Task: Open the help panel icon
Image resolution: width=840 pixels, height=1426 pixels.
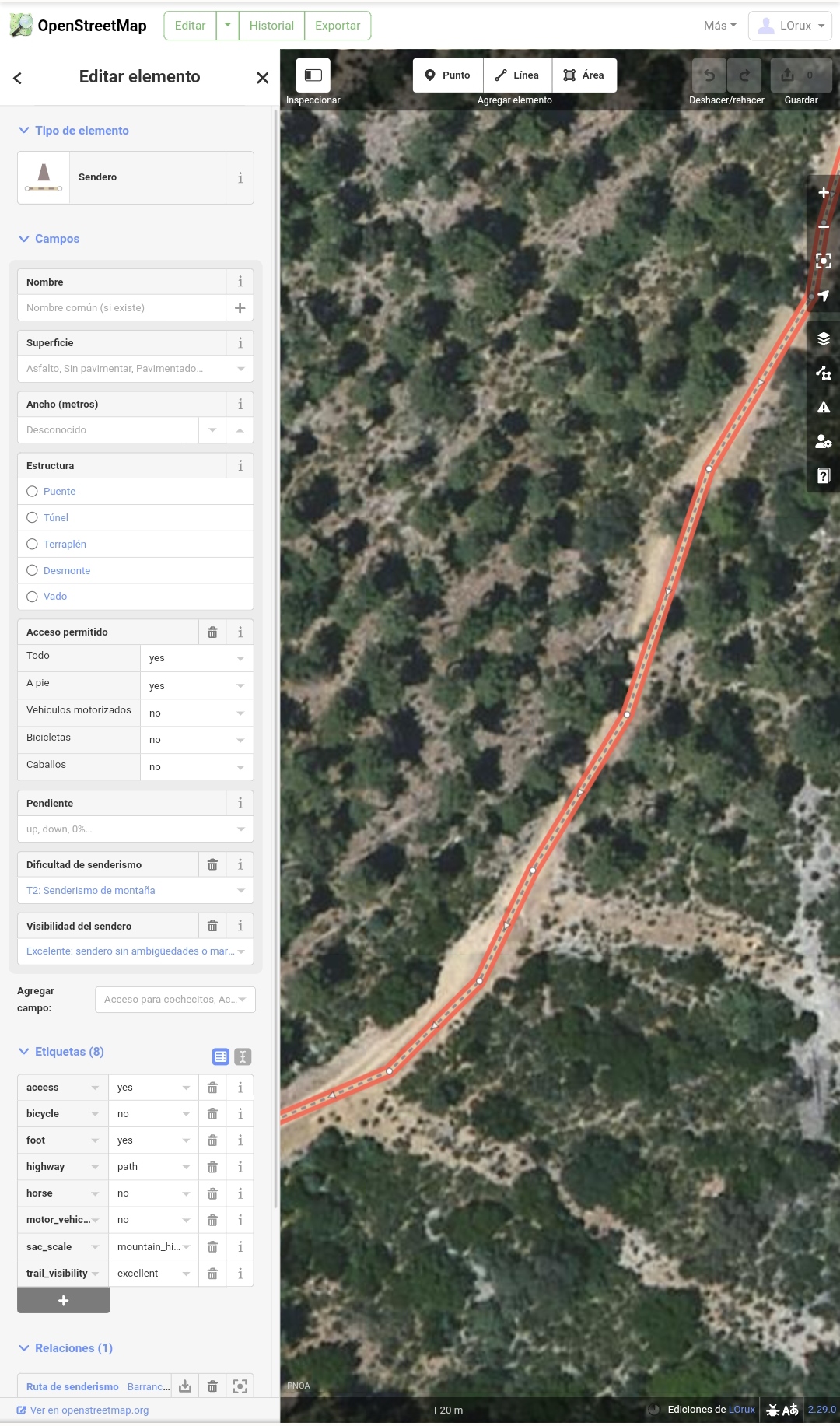Action: (x=823, y=475)
